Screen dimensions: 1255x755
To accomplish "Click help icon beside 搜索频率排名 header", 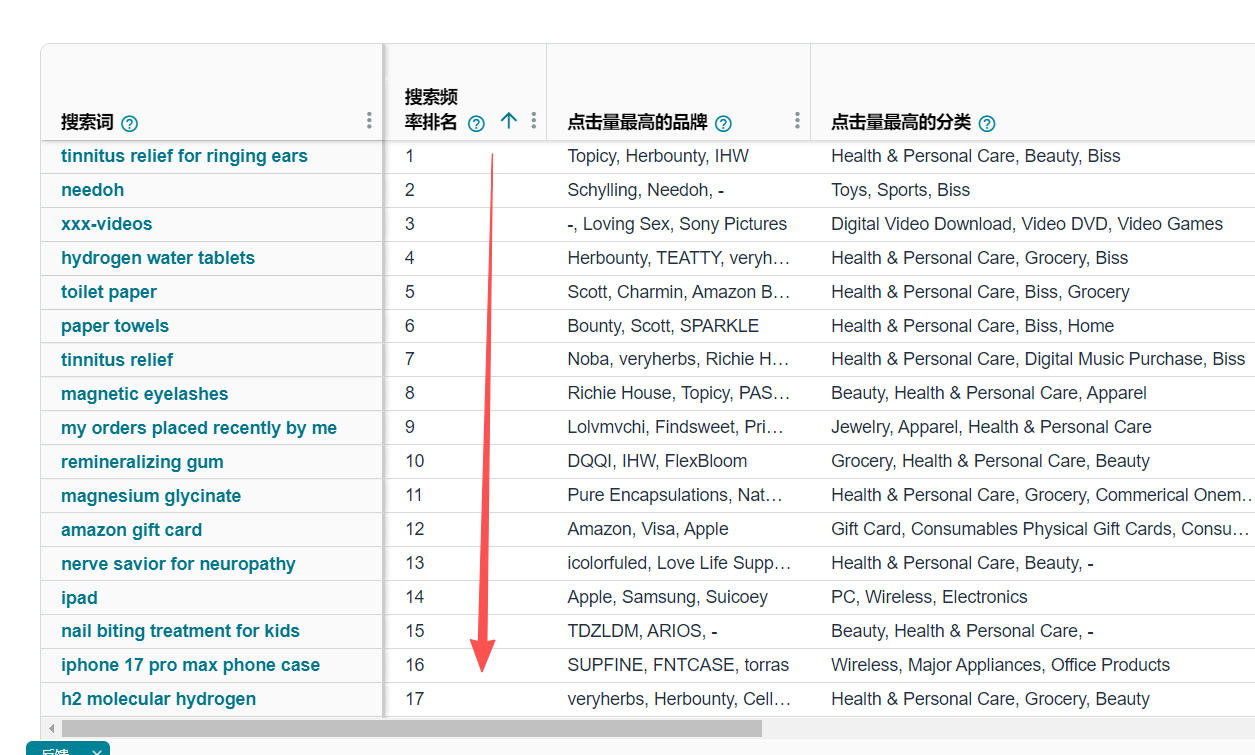I will (476, 124).
